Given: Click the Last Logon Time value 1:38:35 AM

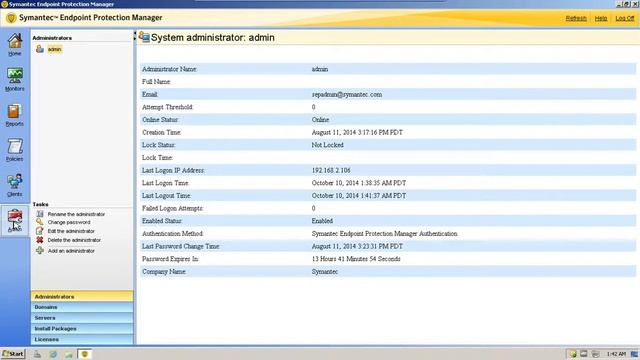Looking at the screenshot, I should [x=359, y=183].
